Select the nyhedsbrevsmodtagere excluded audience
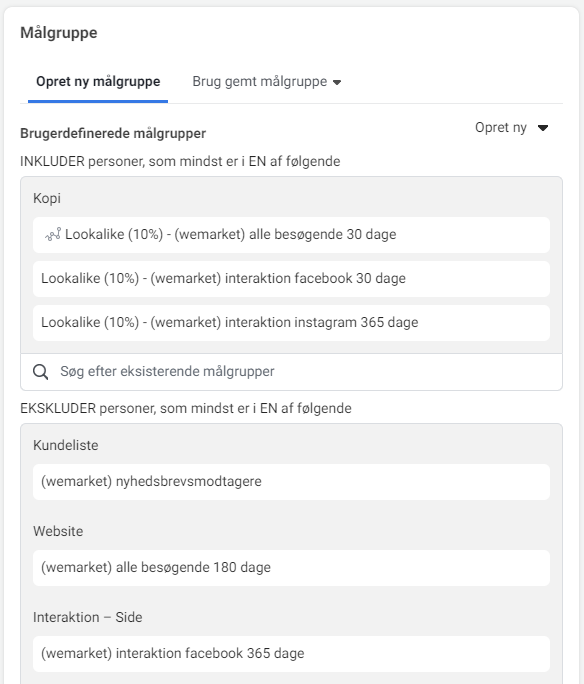This screenshot has width=584, height=684. 291,482
